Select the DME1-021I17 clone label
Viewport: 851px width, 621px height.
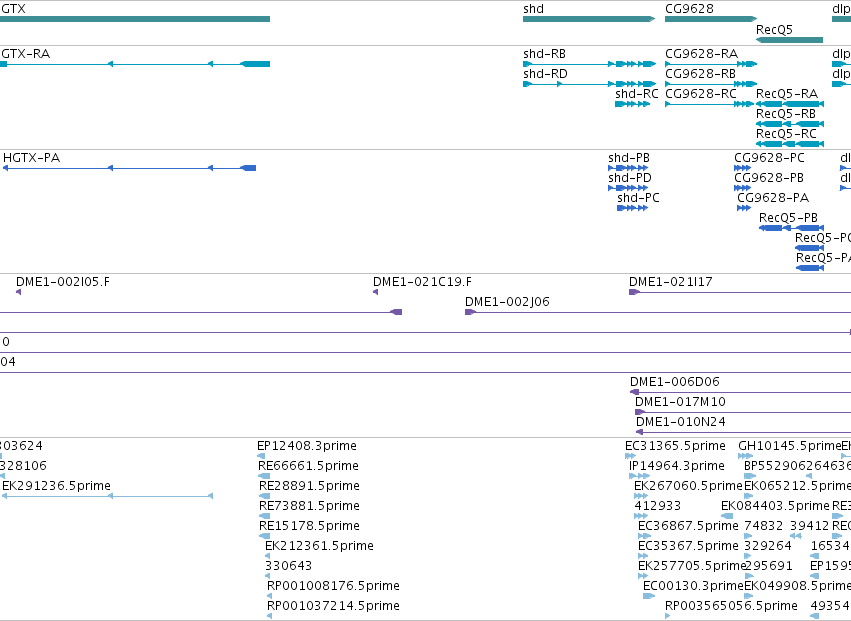tap(670, 282)
